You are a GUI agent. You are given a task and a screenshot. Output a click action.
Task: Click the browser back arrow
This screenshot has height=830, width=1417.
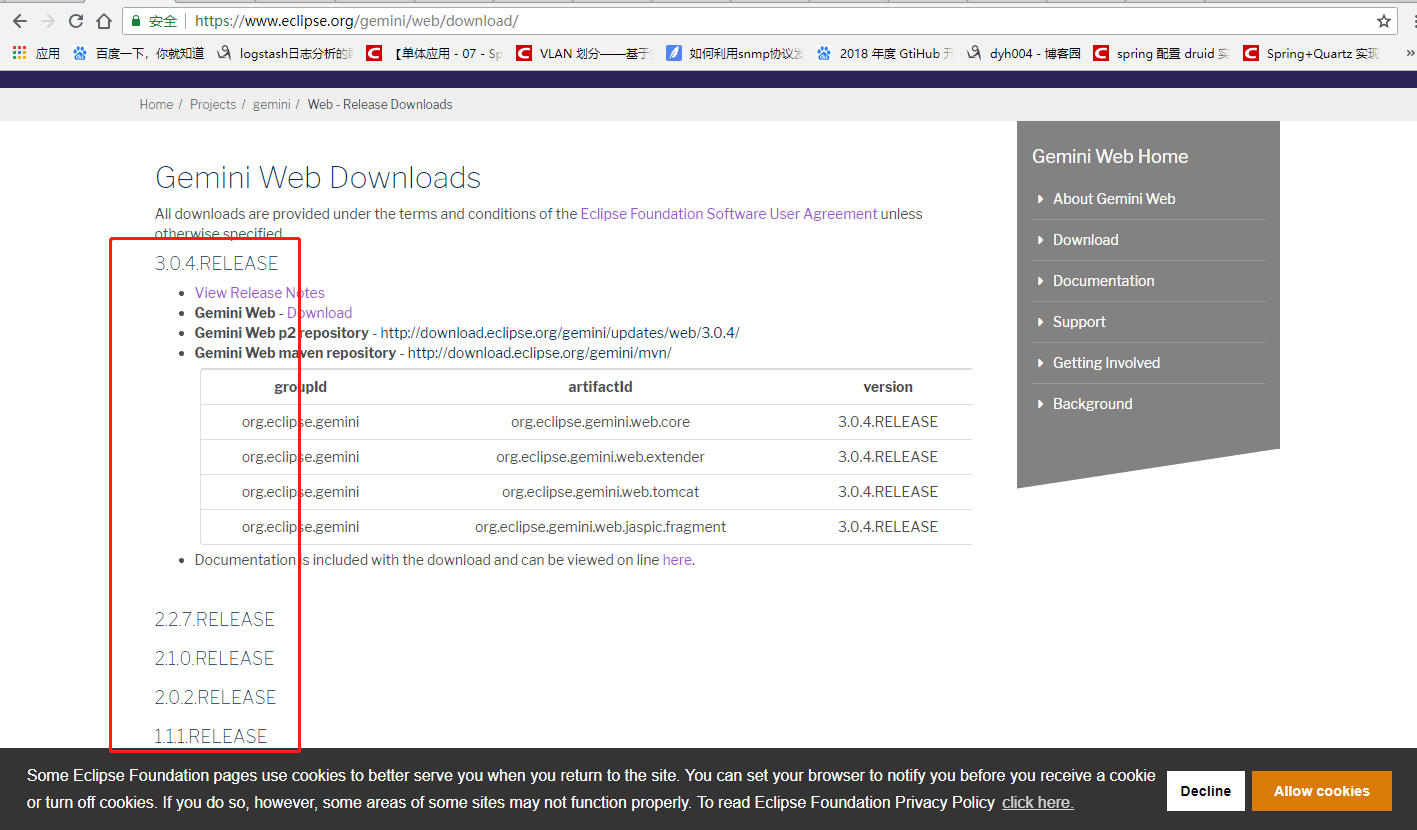pyautogui.click(x=19, y=21)
